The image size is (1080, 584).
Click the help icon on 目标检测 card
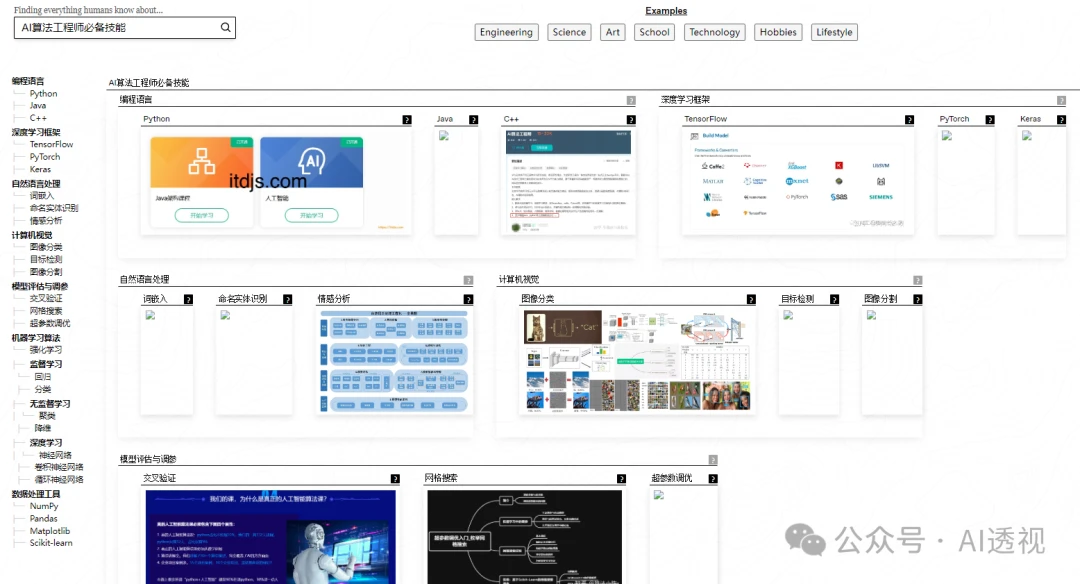pyautogui.click(x=834, y=300)
